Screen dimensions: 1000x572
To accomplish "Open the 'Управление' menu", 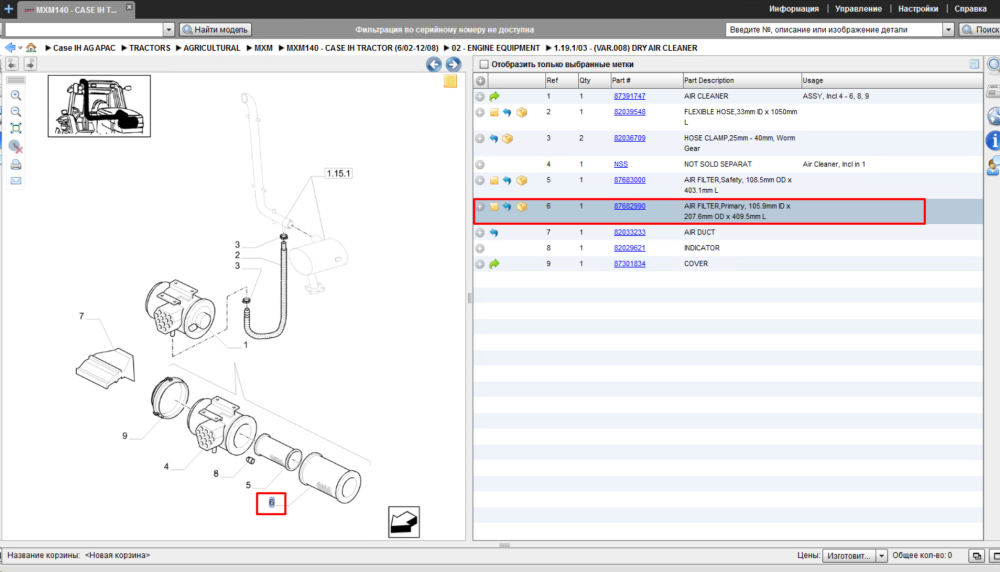I will pyautogui.click(x=858, y=9).
